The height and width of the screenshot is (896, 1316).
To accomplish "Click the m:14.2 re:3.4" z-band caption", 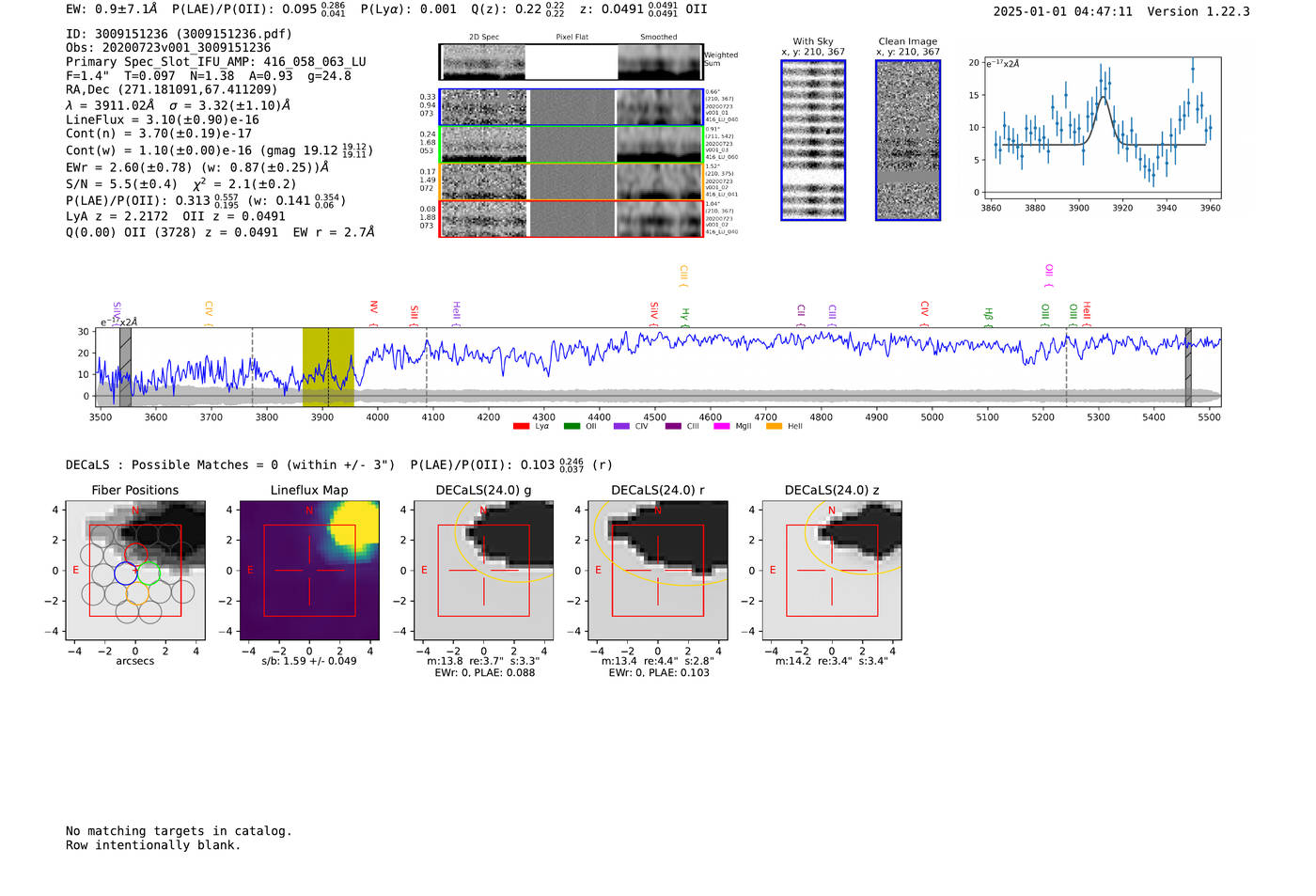I will click(x=832, y=661).
